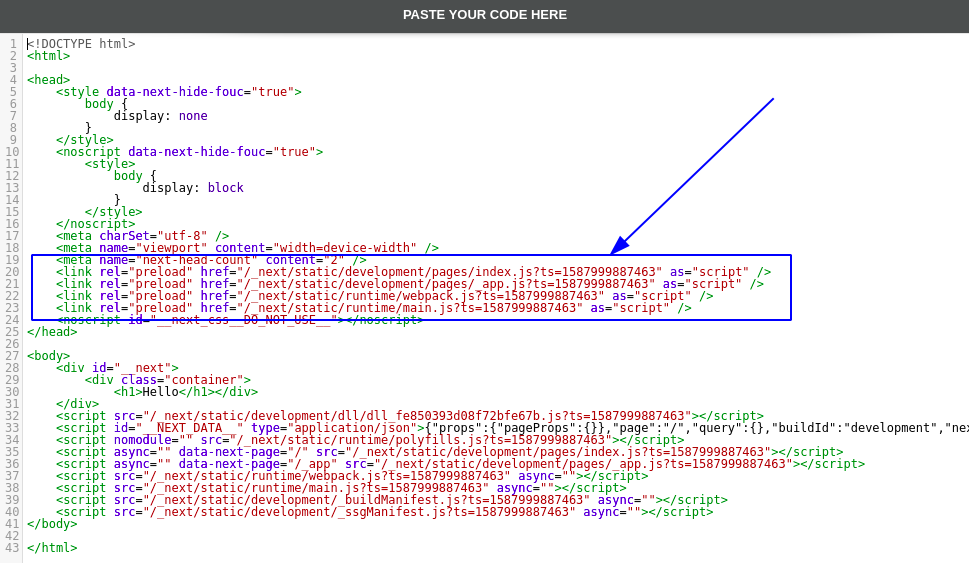
Task: Click the style data-next-hide-fouc line 5
Action: (179, 92)
